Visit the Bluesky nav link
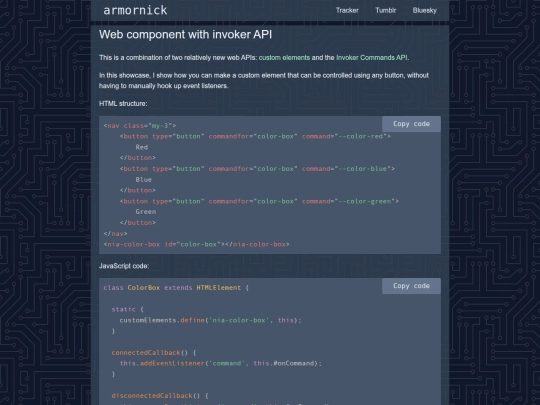The width and height of the screenshot is (540, 405). click(425, 10)
